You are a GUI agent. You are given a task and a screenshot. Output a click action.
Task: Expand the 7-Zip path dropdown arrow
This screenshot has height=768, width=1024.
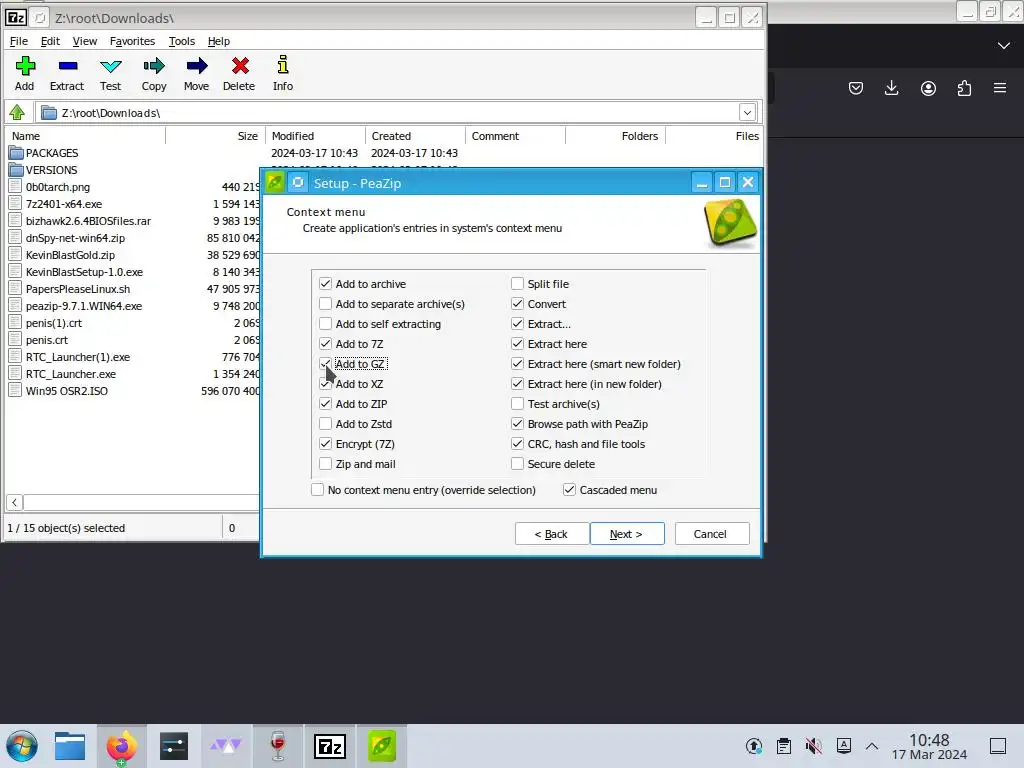(747, 112)
